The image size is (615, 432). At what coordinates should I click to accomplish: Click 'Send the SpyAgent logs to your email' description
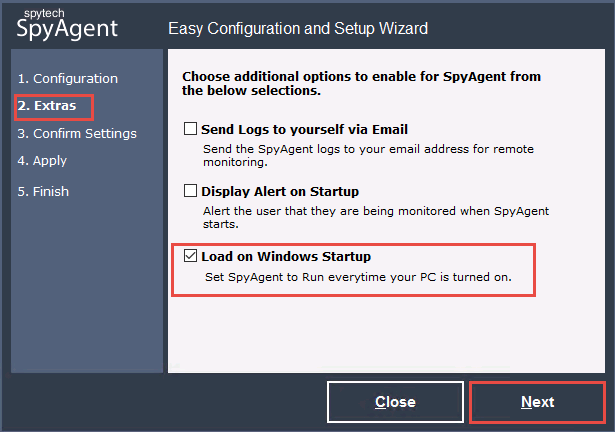[368, 155]
